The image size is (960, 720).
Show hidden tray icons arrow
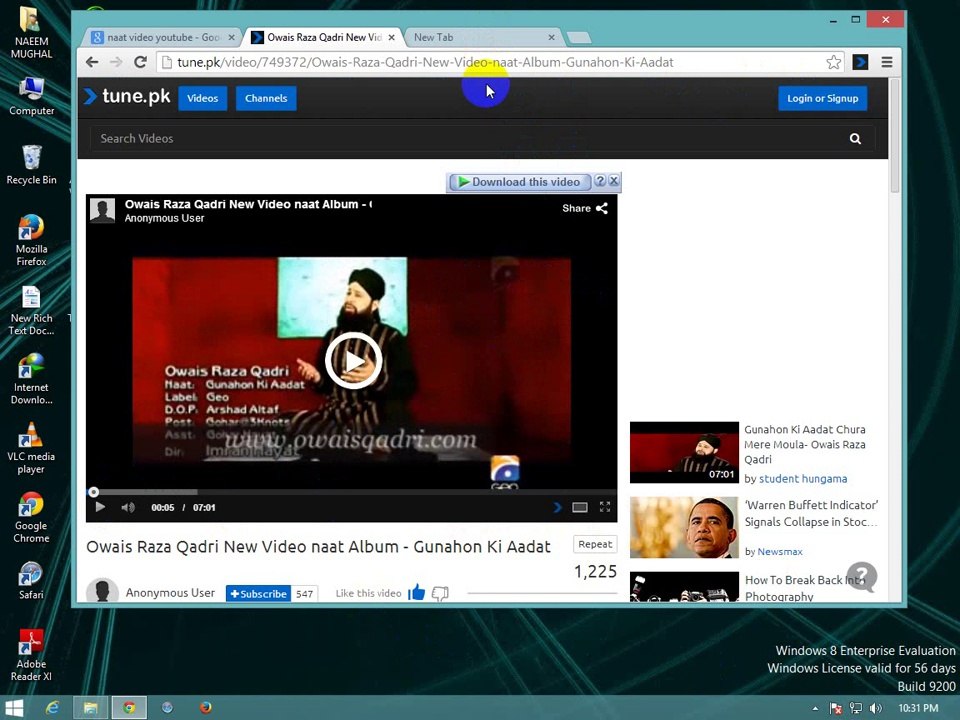[x=815, y=708]
